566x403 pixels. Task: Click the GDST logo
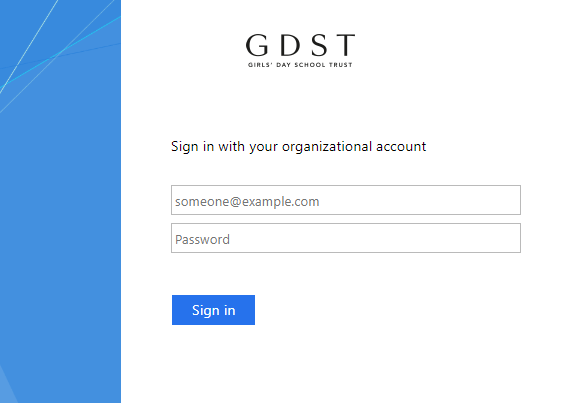pos(300,51)
